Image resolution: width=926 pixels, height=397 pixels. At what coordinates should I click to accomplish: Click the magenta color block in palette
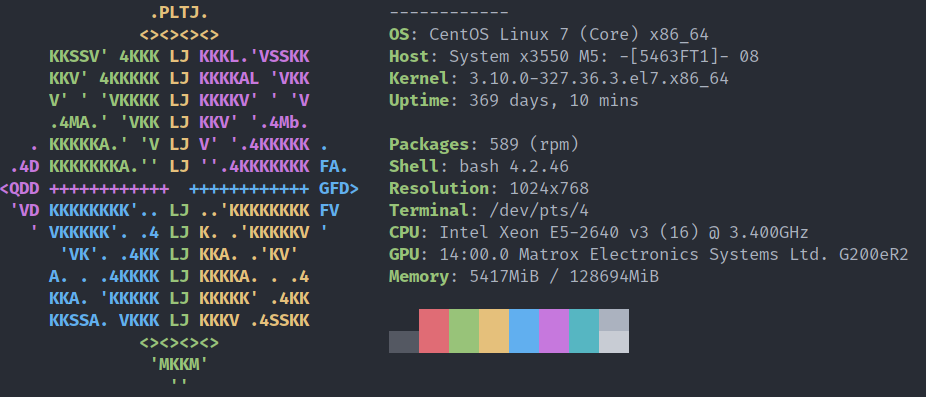pyautogui.click(x=554, y=331)
